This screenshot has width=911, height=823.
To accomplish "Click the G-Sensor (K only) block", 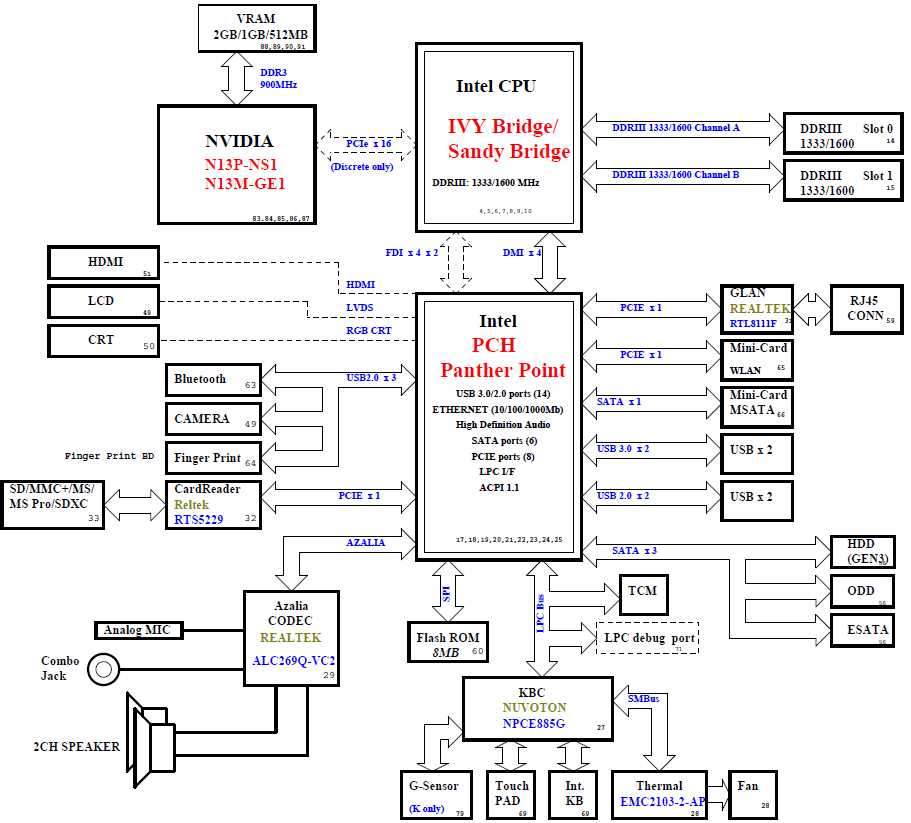I will 436,795.
